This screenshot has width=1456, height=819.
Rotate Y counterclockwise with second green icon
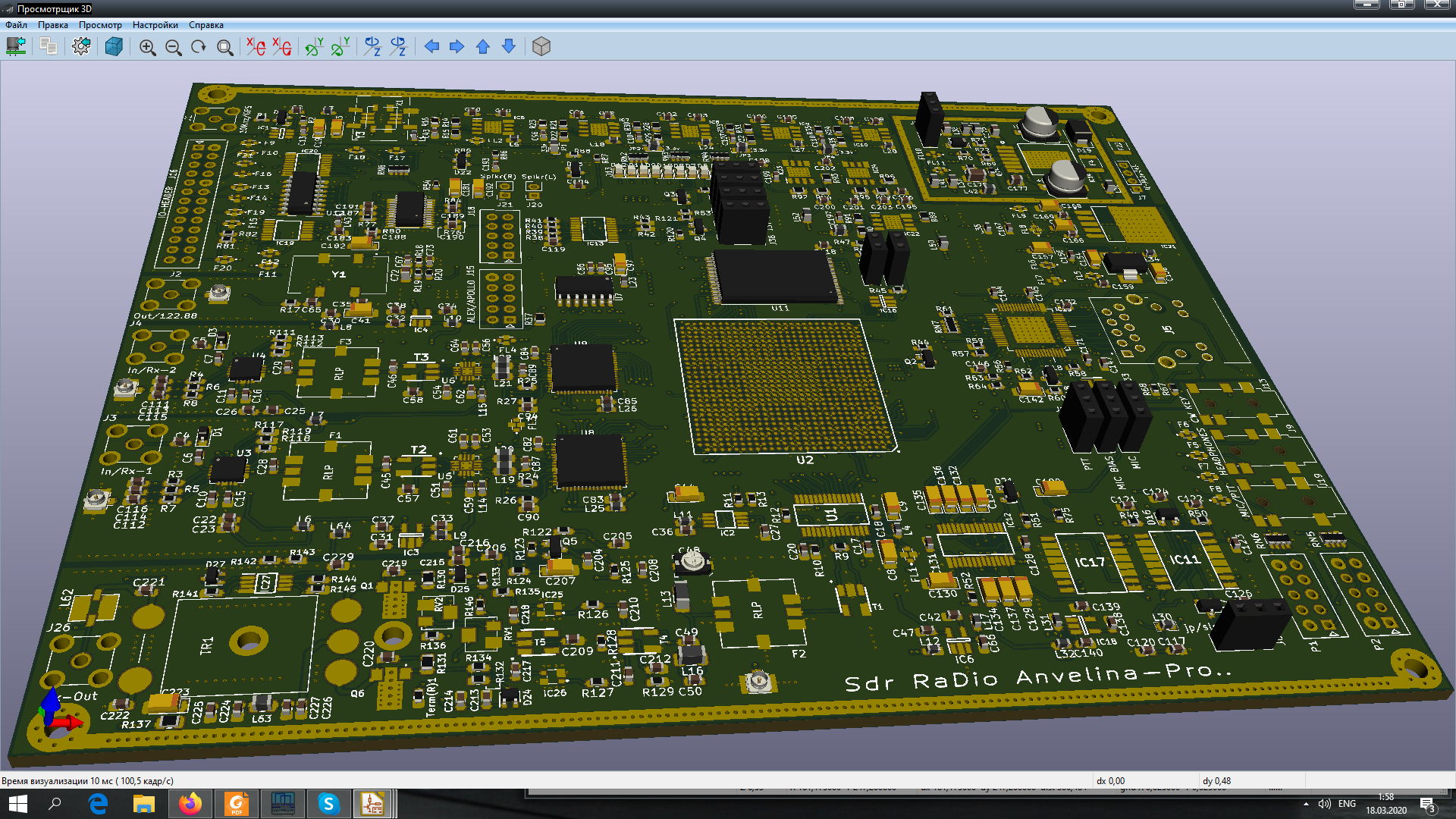(340, 47)
